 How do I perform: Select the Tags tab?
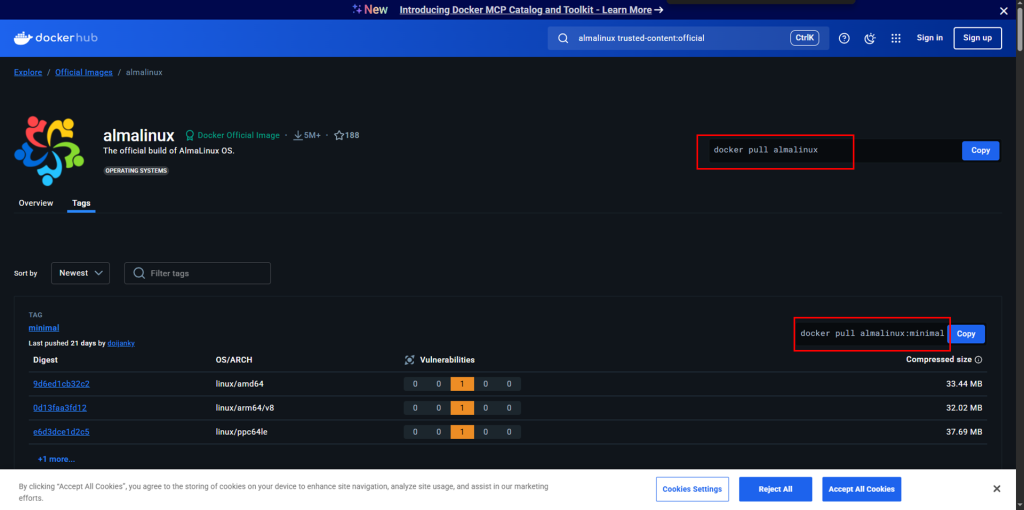tap(81, 203)
